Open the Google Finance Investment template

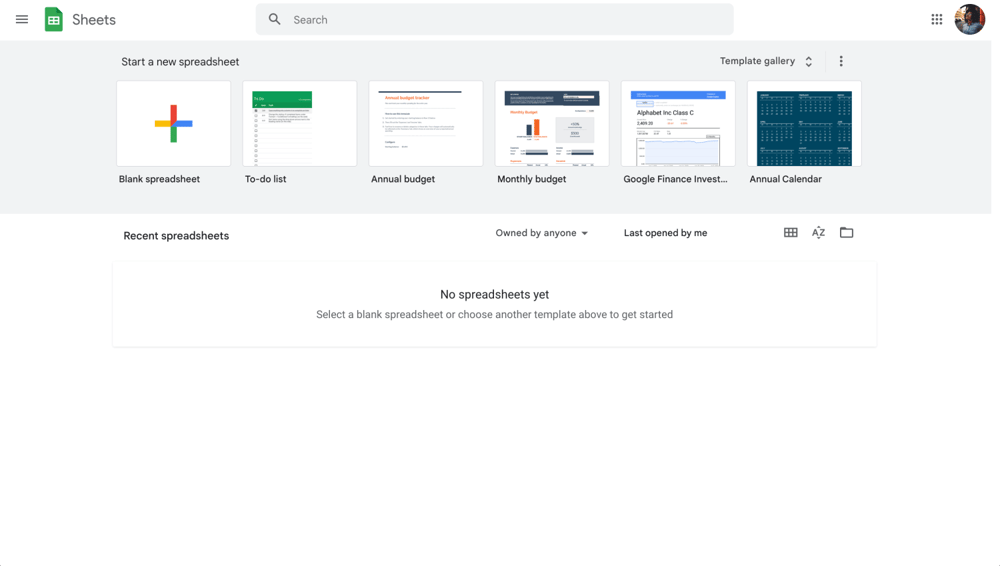678,124
